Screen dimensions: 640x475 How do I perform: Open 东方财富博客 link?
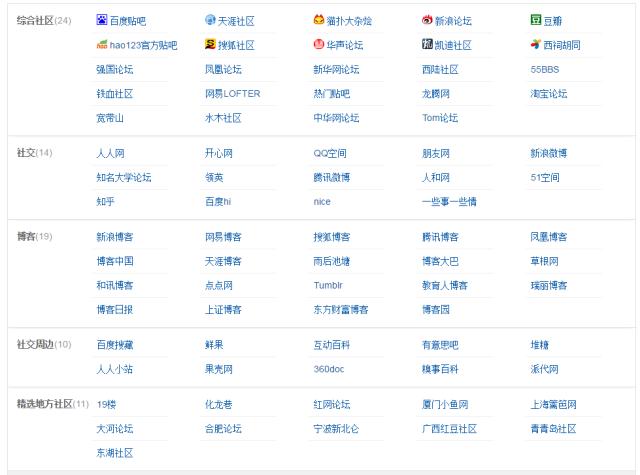tap(341, 310)
